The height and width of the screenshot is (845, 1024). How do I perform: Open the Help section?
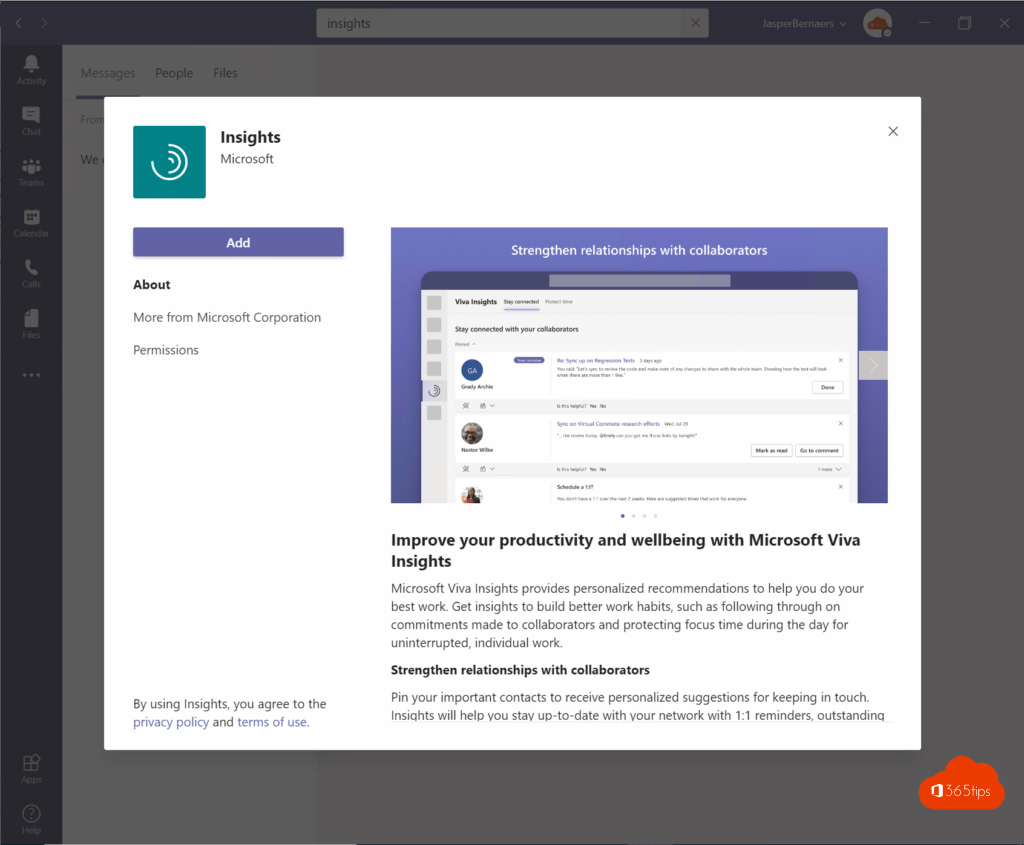pyautogui.click(x=30, y=818)
